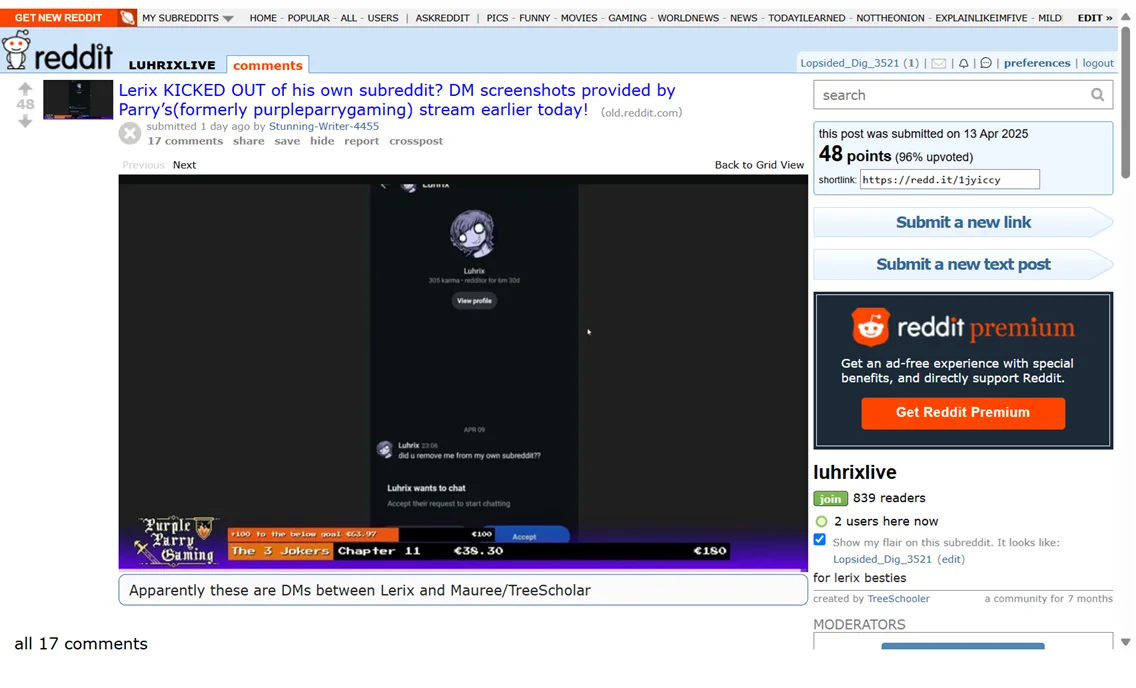Viewport: 1136px width, 688px height.
Task: Open TODAYILEARNED in top bar
Action: tap(806, 18)
